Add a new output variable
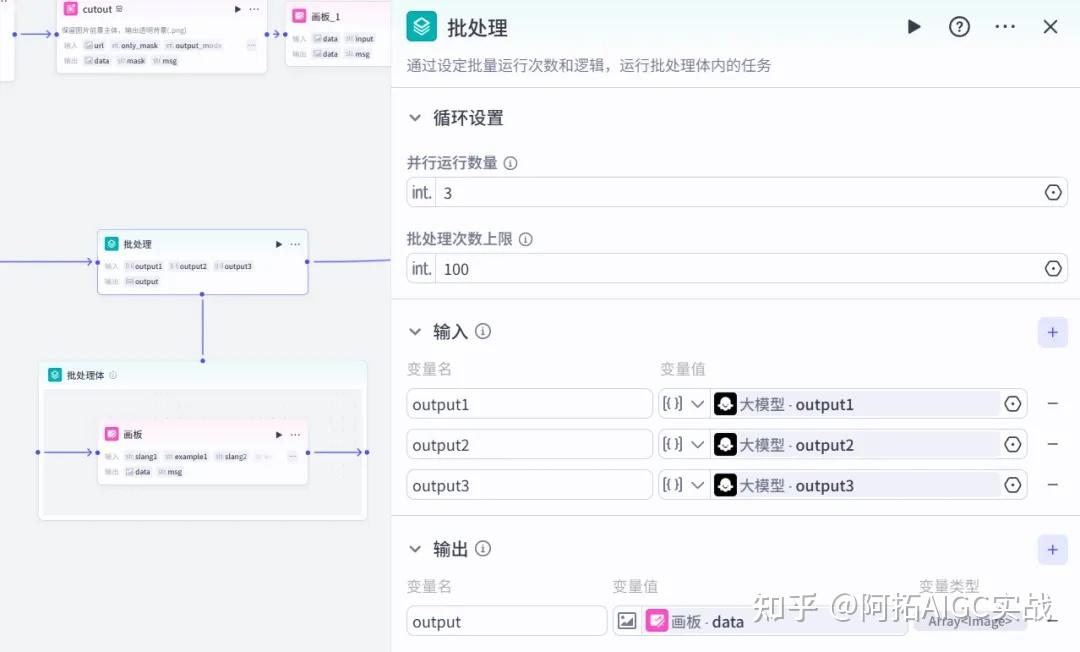This screenshot has width=1080, height=652. point(1052,549)
